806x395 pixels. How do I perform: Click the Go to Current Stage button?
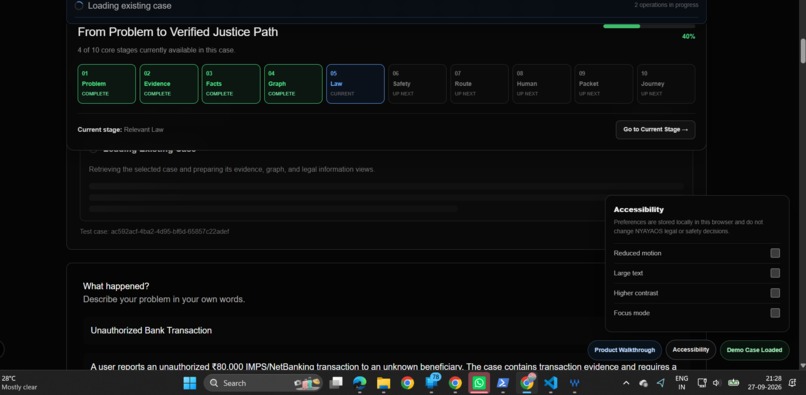pyautogui.click(x=655, y=130)
